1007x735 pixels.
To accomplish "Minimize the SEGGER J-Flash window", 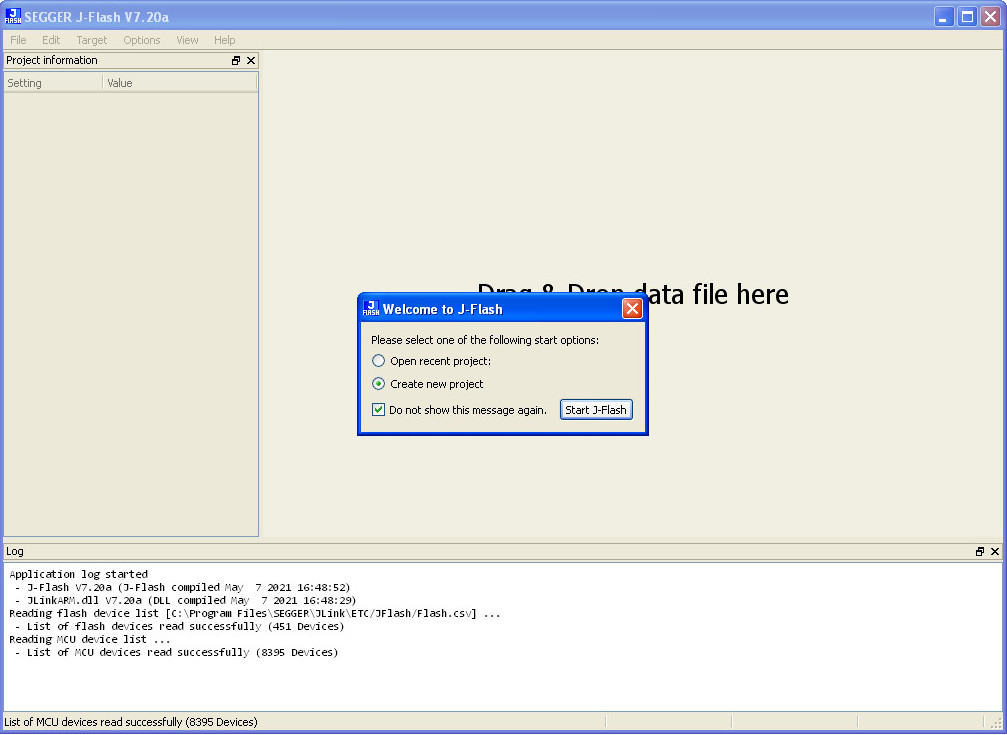I will (943, 17).
